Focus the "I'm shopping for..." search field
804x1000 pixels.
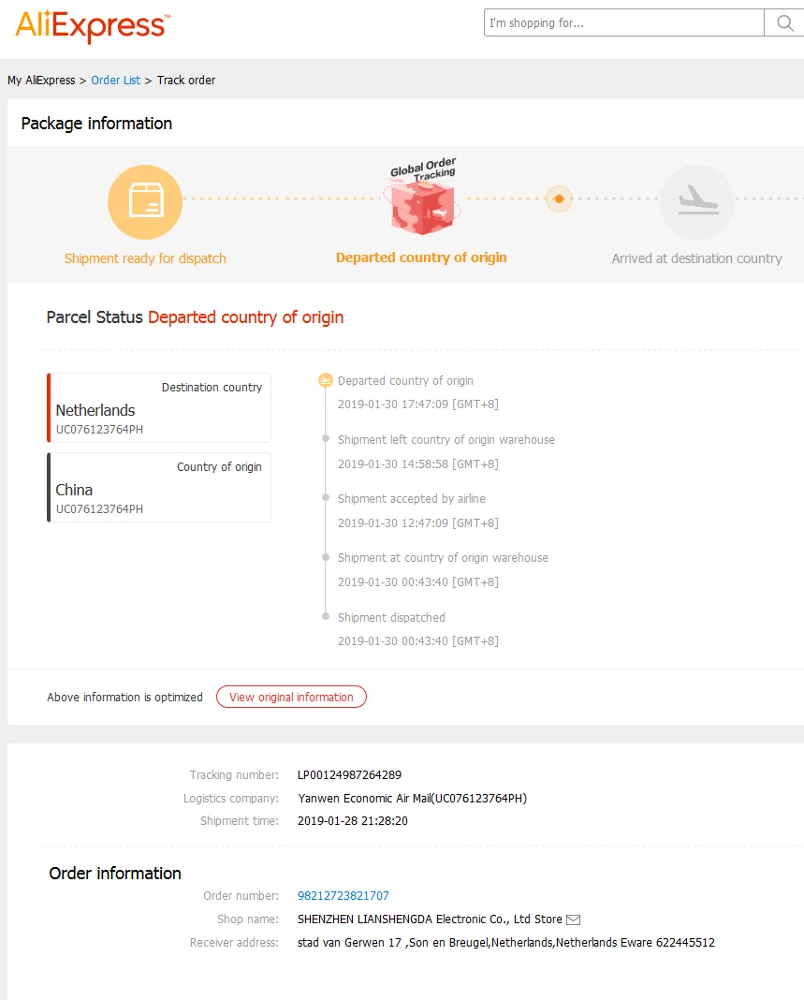click(x=624, y=23)
